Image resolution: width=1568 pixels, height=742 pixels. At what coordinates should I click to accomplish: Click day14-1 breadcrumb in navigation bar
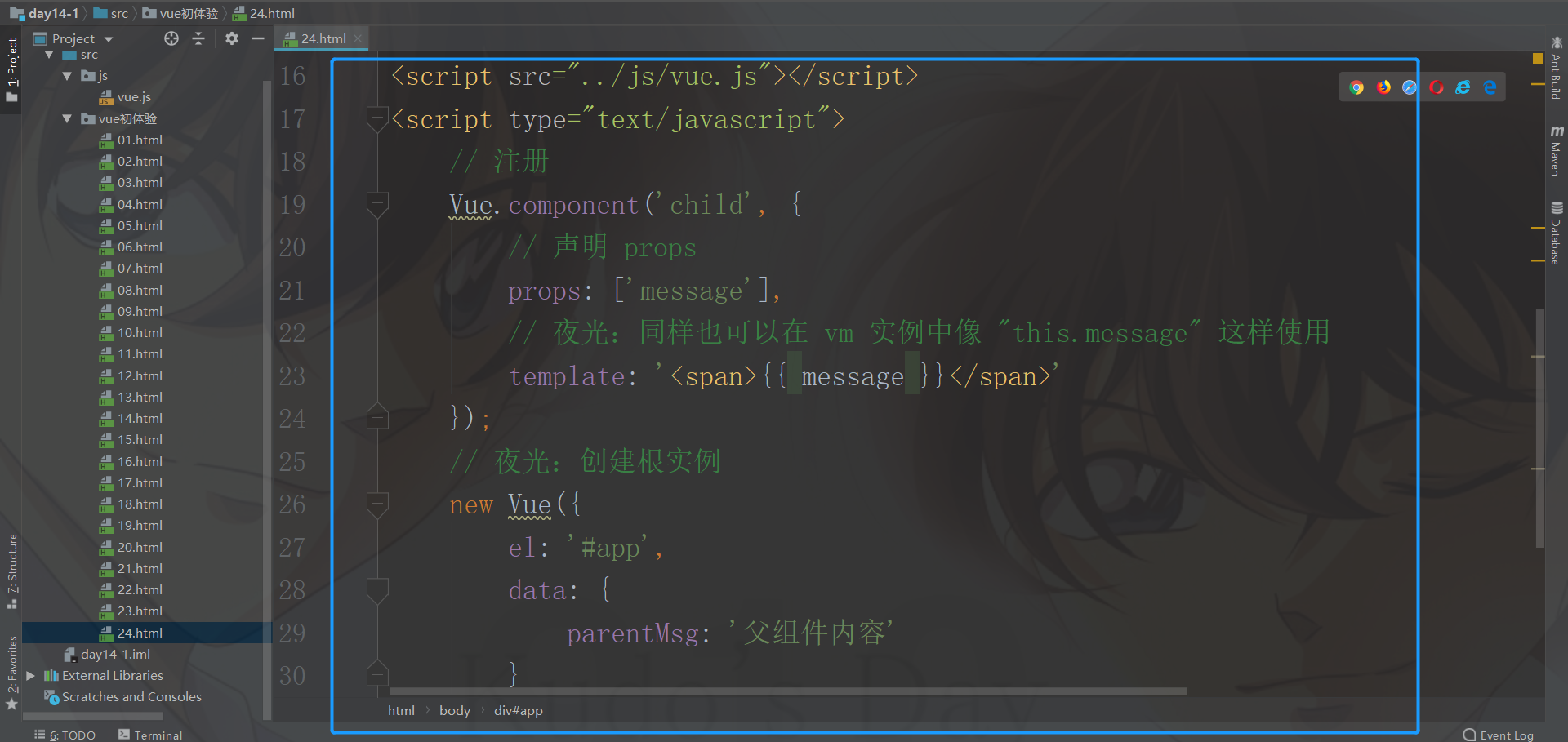click(44, 13)
